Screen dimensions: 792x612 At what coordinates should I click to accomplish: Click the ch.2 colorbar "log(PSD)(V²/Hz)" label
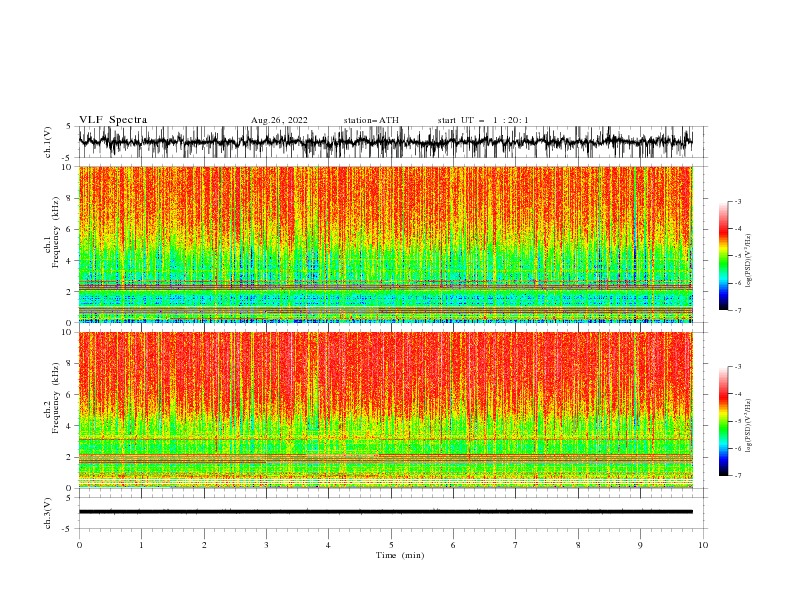(748, 426)
